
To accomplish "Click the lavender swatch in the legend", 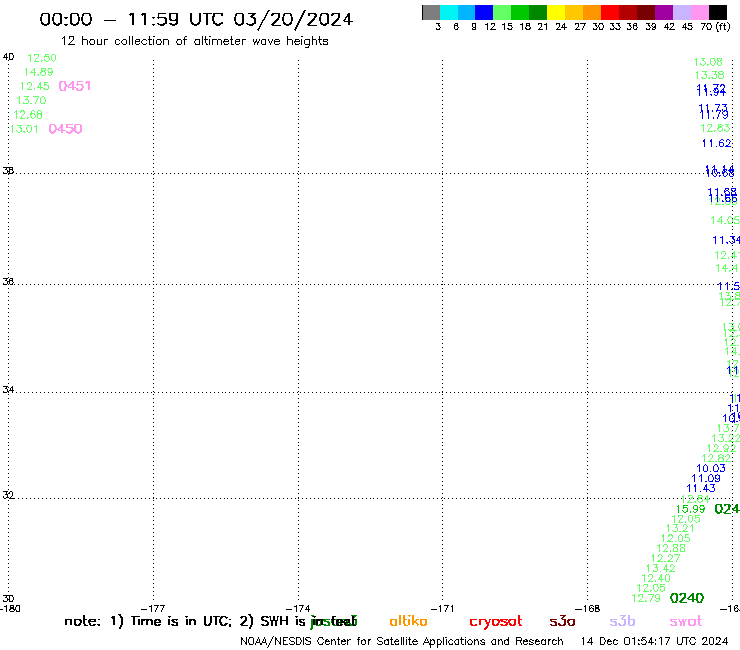I will pyautogui.click(x=682, y=12).
